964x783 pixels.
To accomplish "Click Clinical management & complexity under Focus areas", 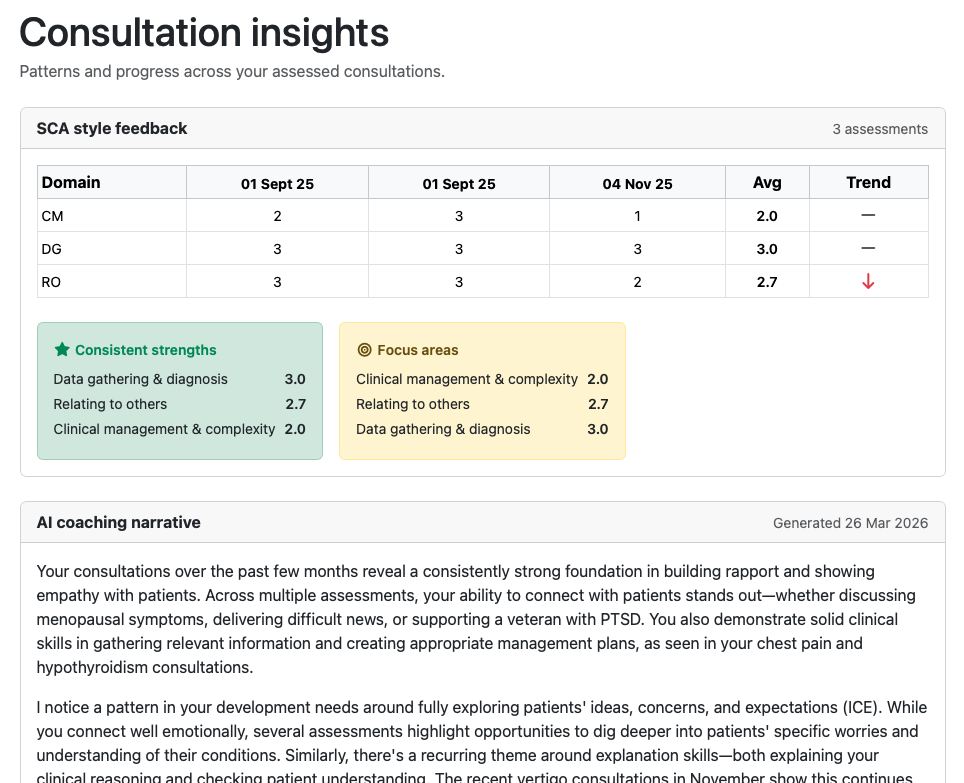I will pos(467,379).
